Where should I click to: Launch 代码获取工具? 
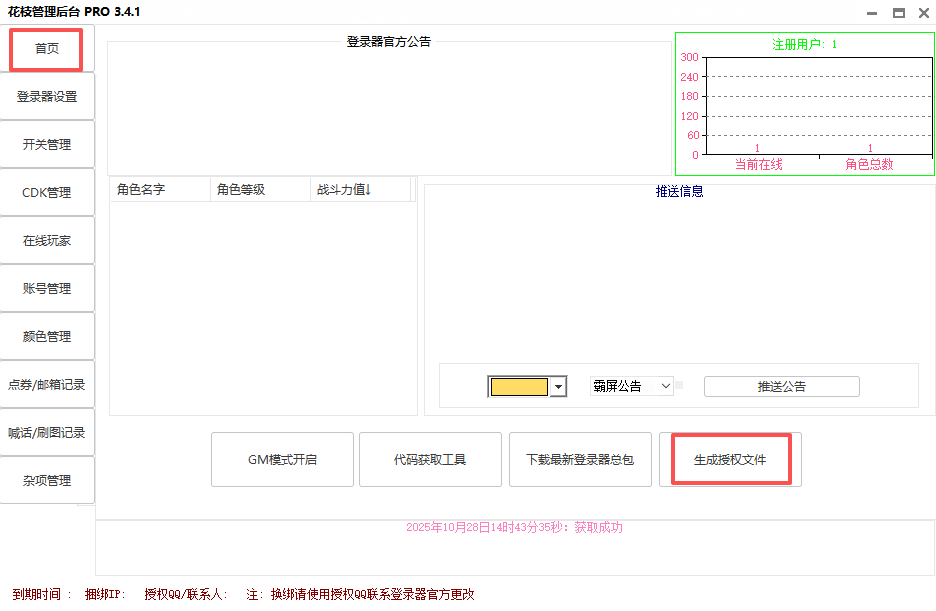[x=430, y=460]
